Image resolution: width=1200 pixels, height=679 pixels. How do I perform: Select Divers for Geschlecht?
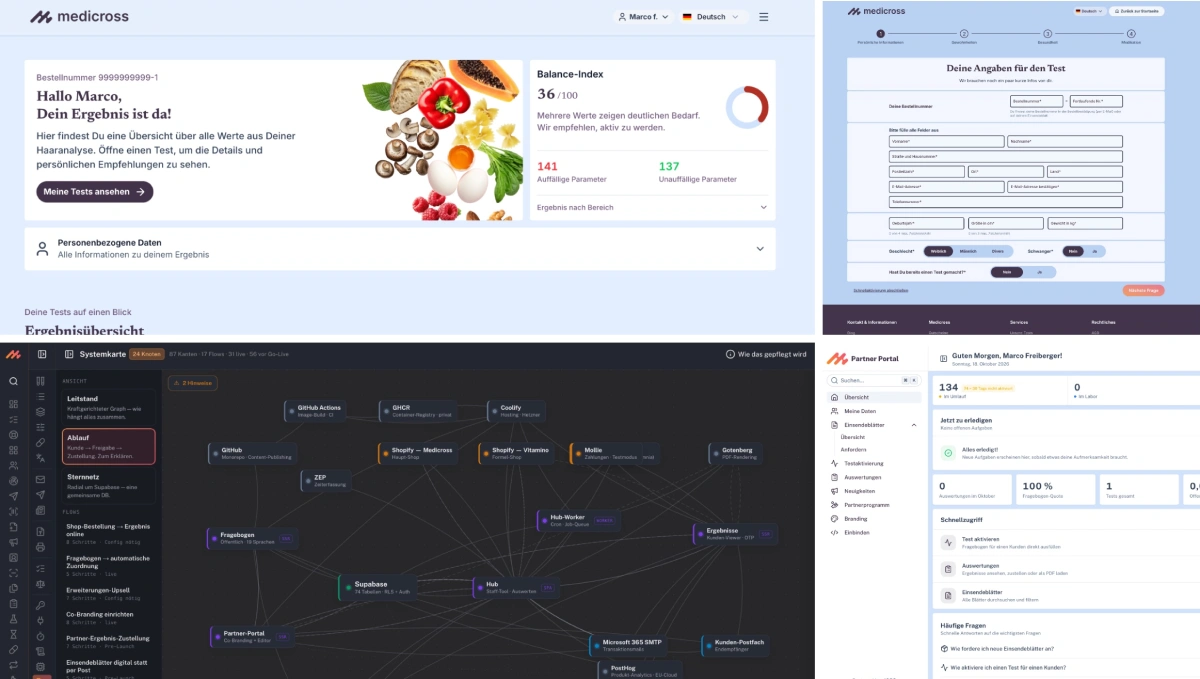(996, 251)
